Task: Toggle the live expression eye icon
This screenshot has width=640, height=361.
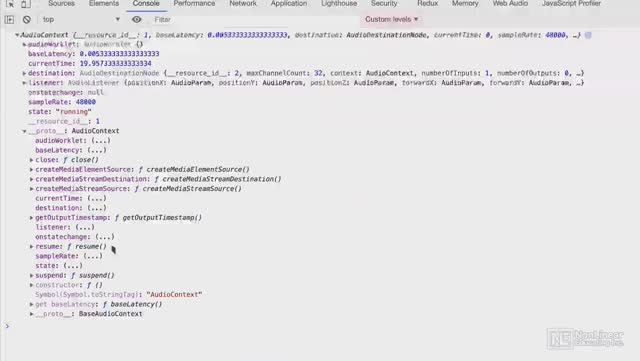Action: (137, 19)
